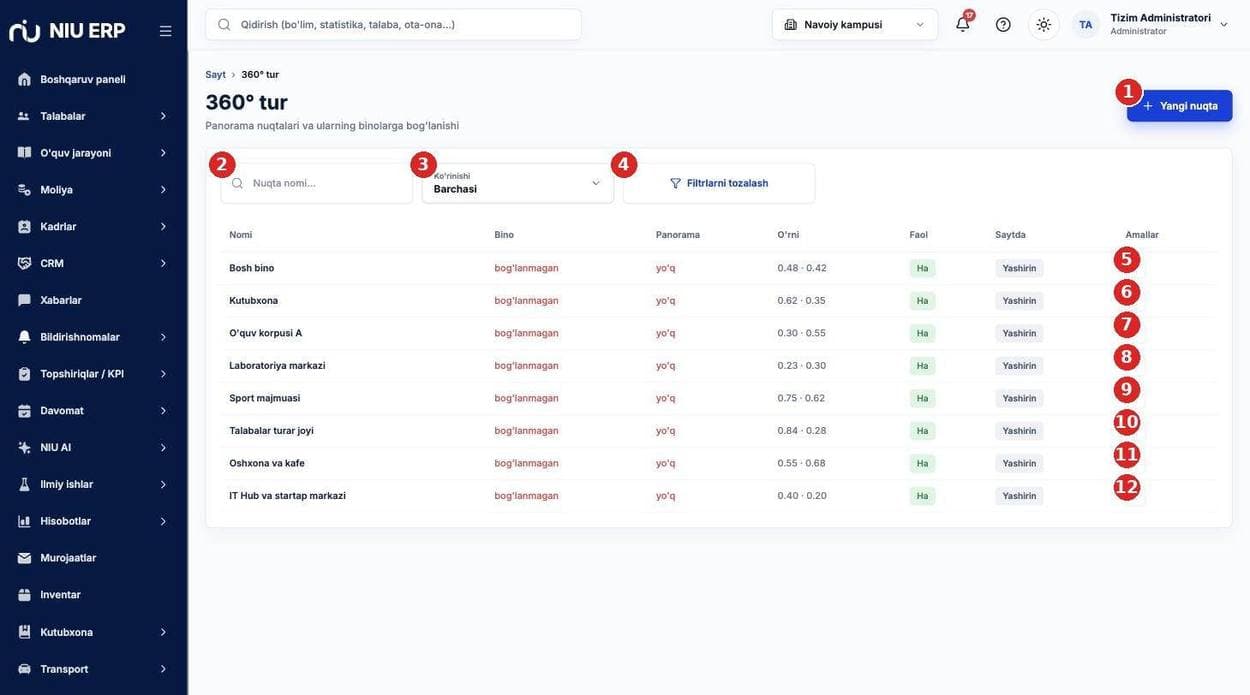Open the help question mark icon
1250x695 pixels.
1003,24
